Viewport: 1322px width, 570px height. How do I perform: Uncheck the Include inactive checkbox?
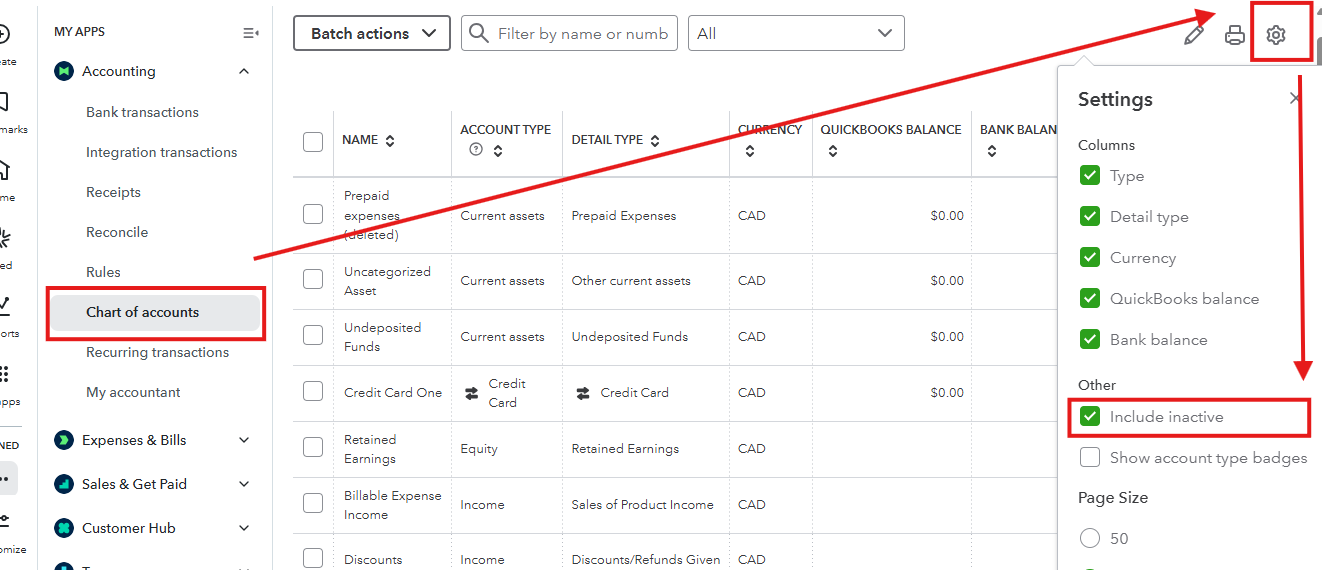pos(1090,417)
